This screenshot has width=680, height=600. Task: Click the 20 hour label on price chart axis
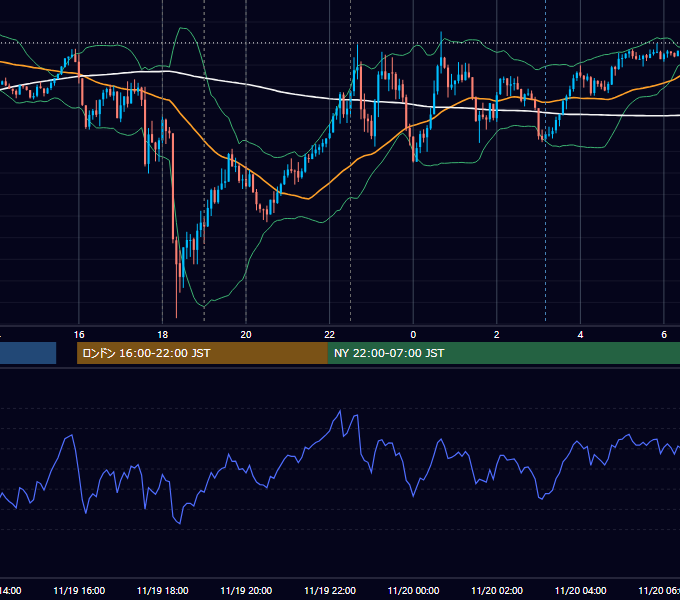246,335
